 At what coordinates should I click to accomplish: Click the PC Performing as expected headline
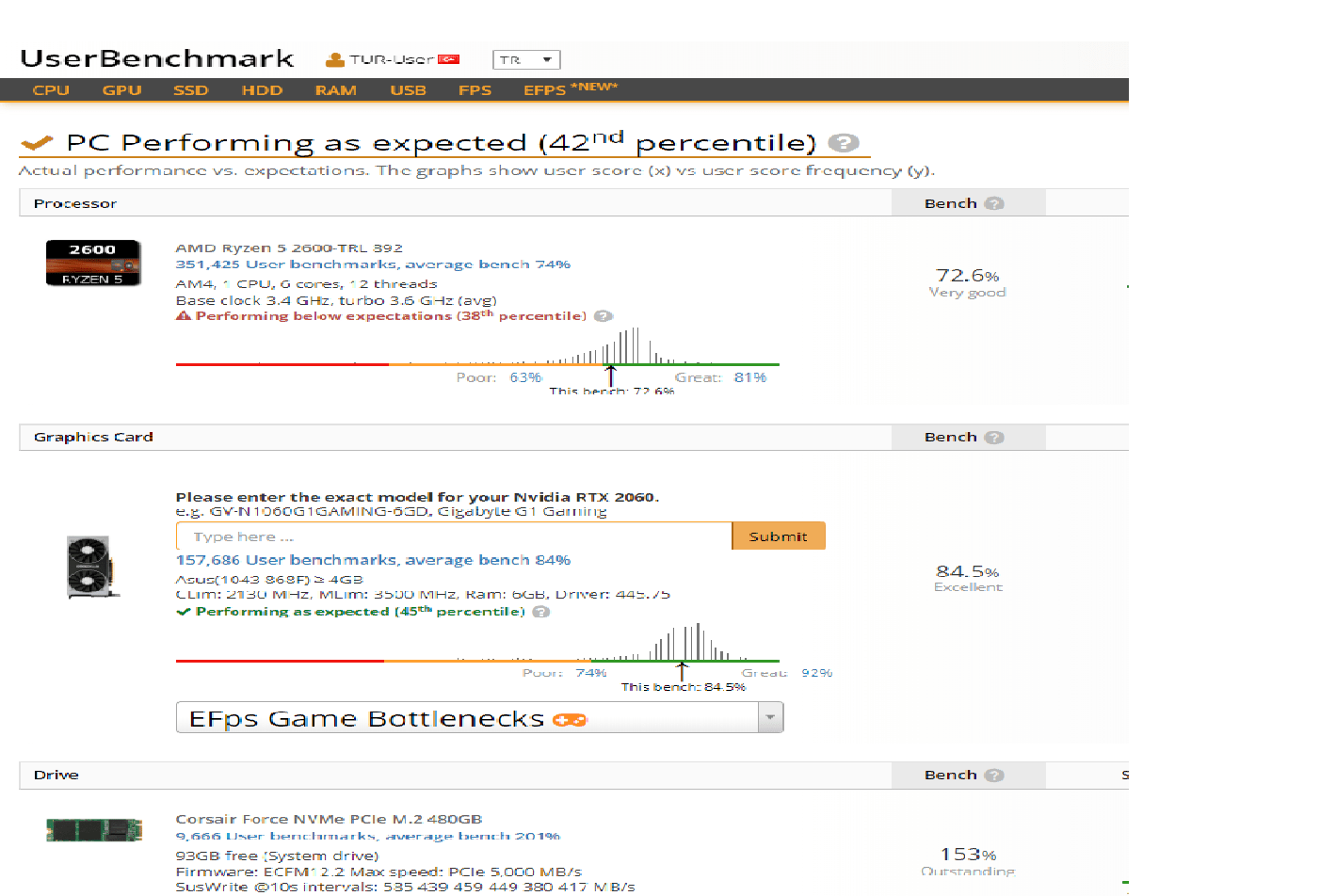[x=441, y=142]
